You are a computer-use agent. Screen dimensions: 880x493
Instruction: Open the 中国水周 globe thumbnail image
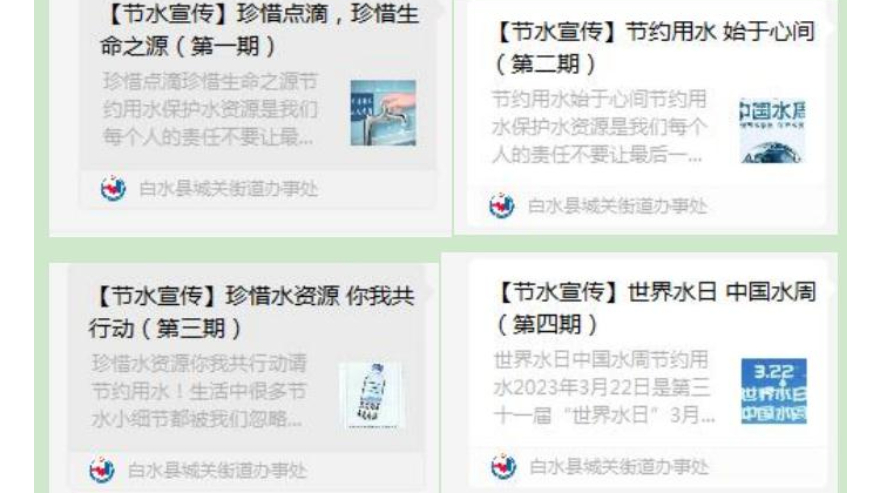click(772, 130)
